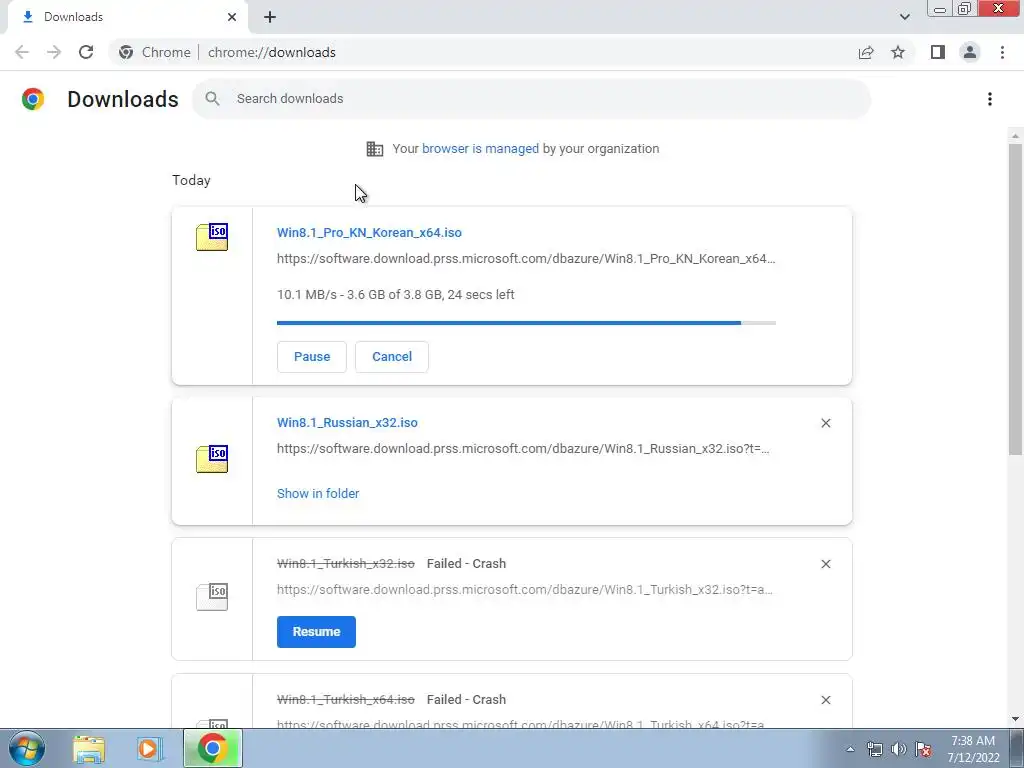The width and height of the screenshot is (1024, 768).
Task: Click the volume speaker tray icon
Action: (x=899, y=749)
